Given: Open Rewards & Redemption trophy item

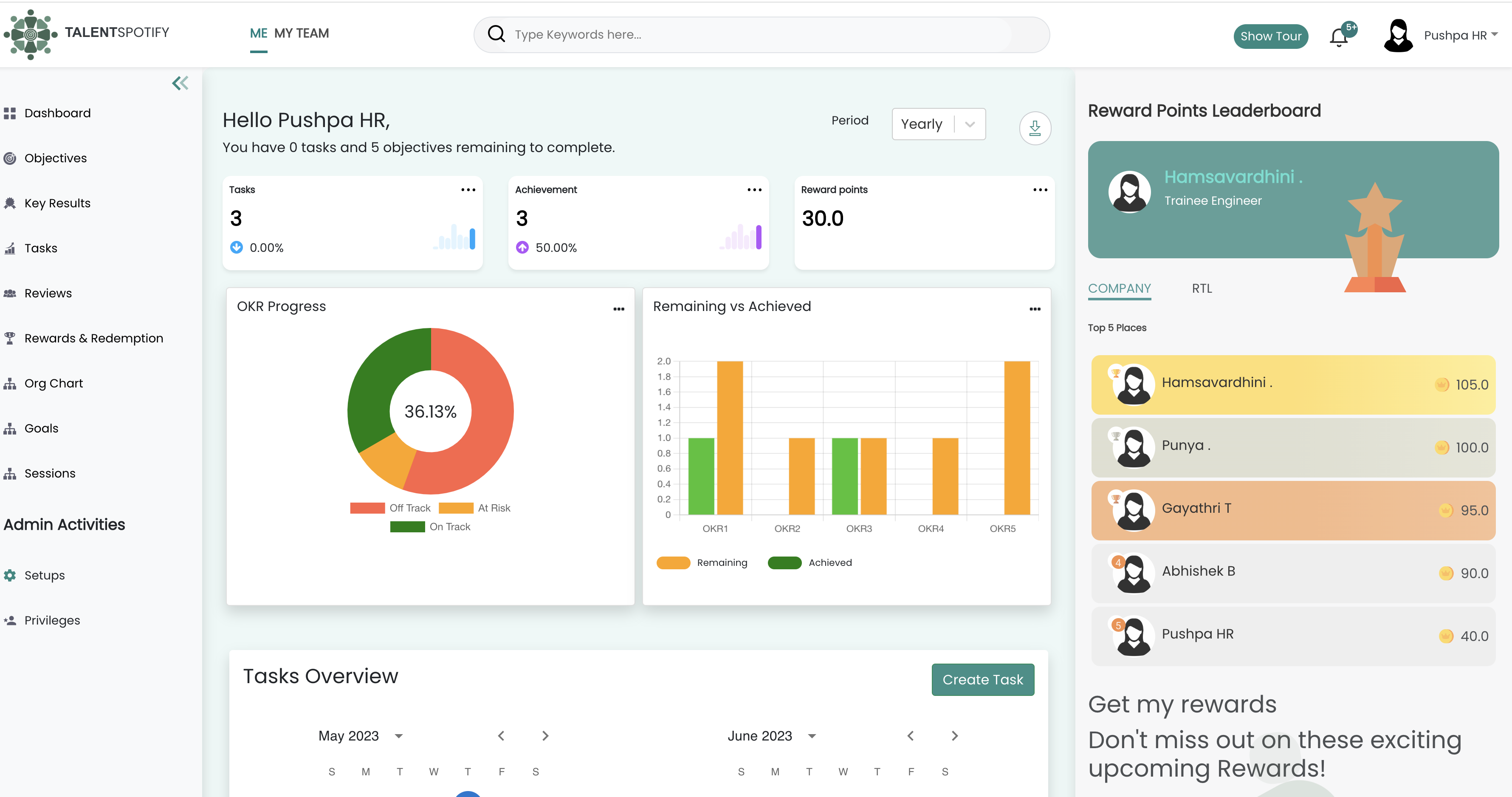Looking at the screenshot, I should click(x=93, y=338).
